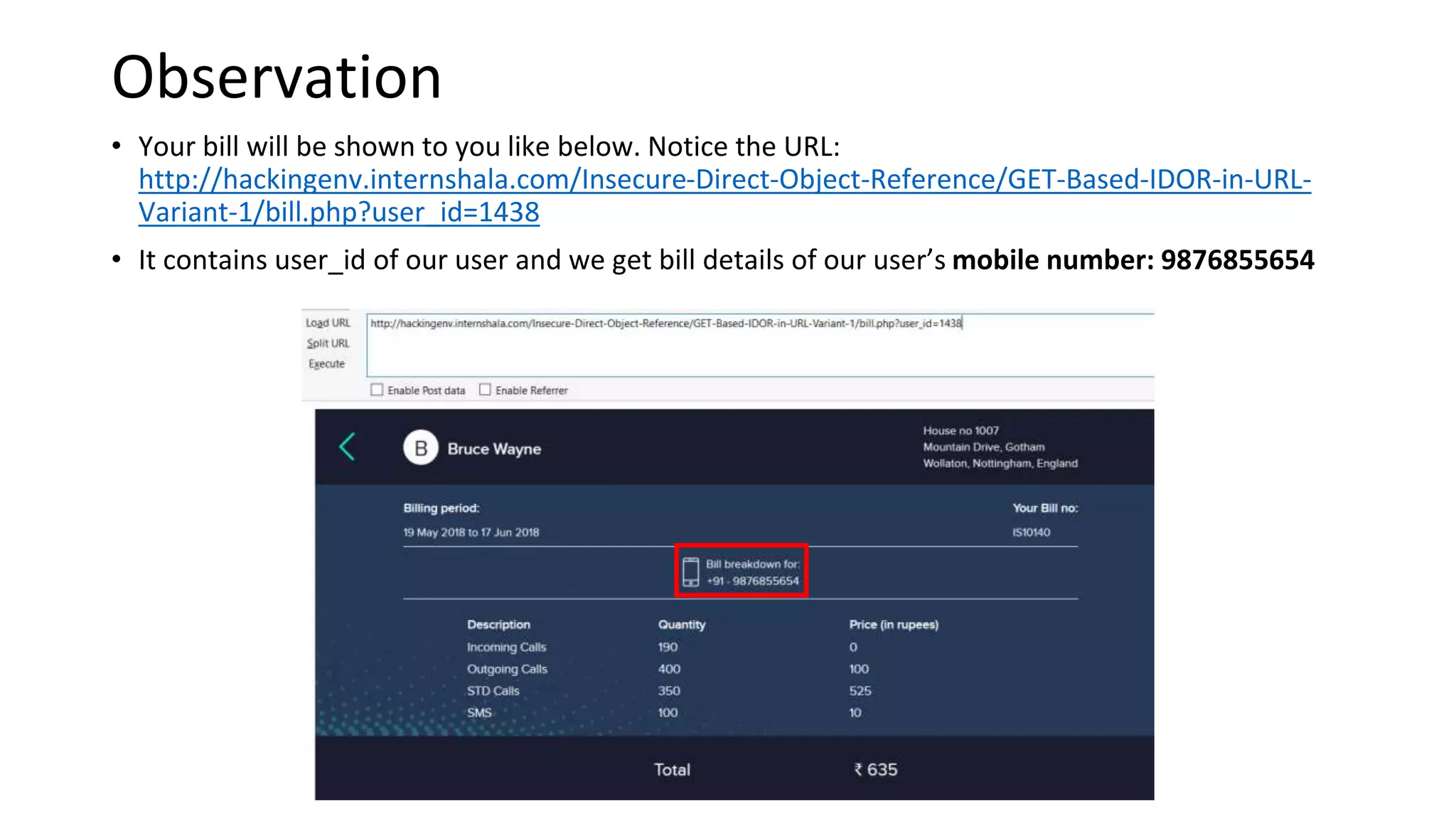This screenshot has height=819, width=1456.
Task: Click the slide title Observation
Action: (277, 77)
